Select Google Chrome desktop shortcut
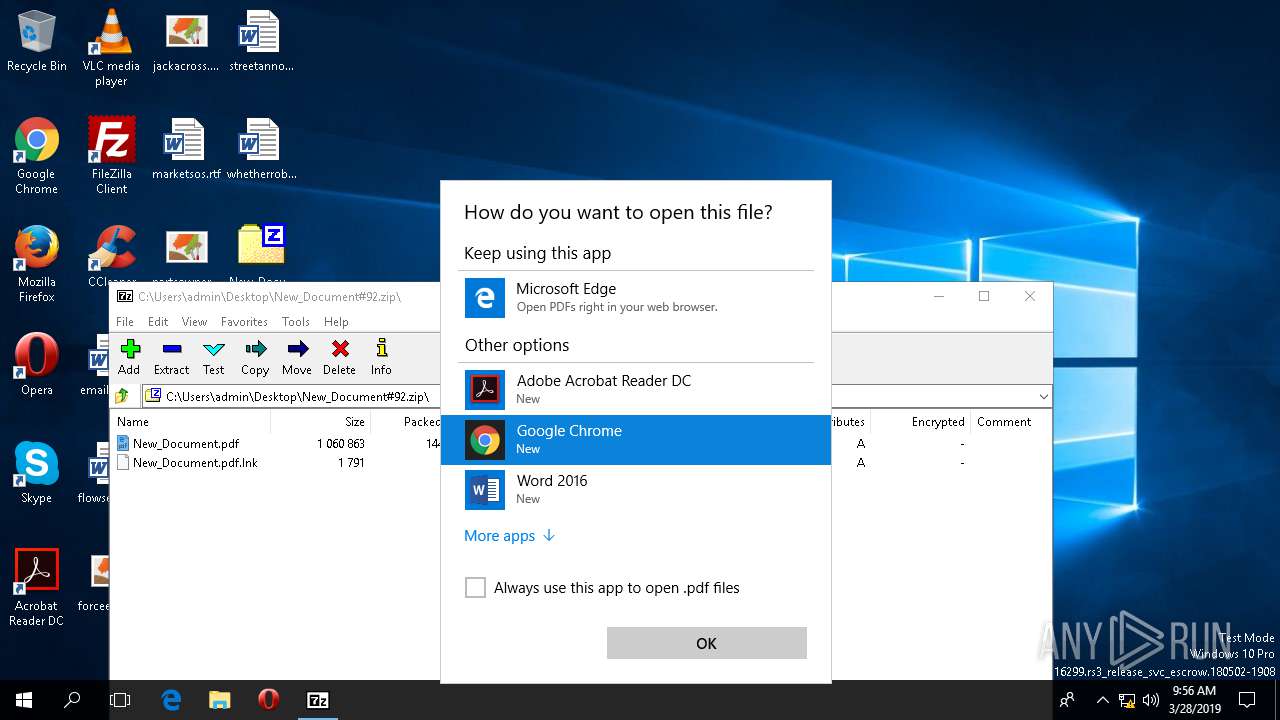This screenshot has height=720, width=1280. tap(37, 156)
